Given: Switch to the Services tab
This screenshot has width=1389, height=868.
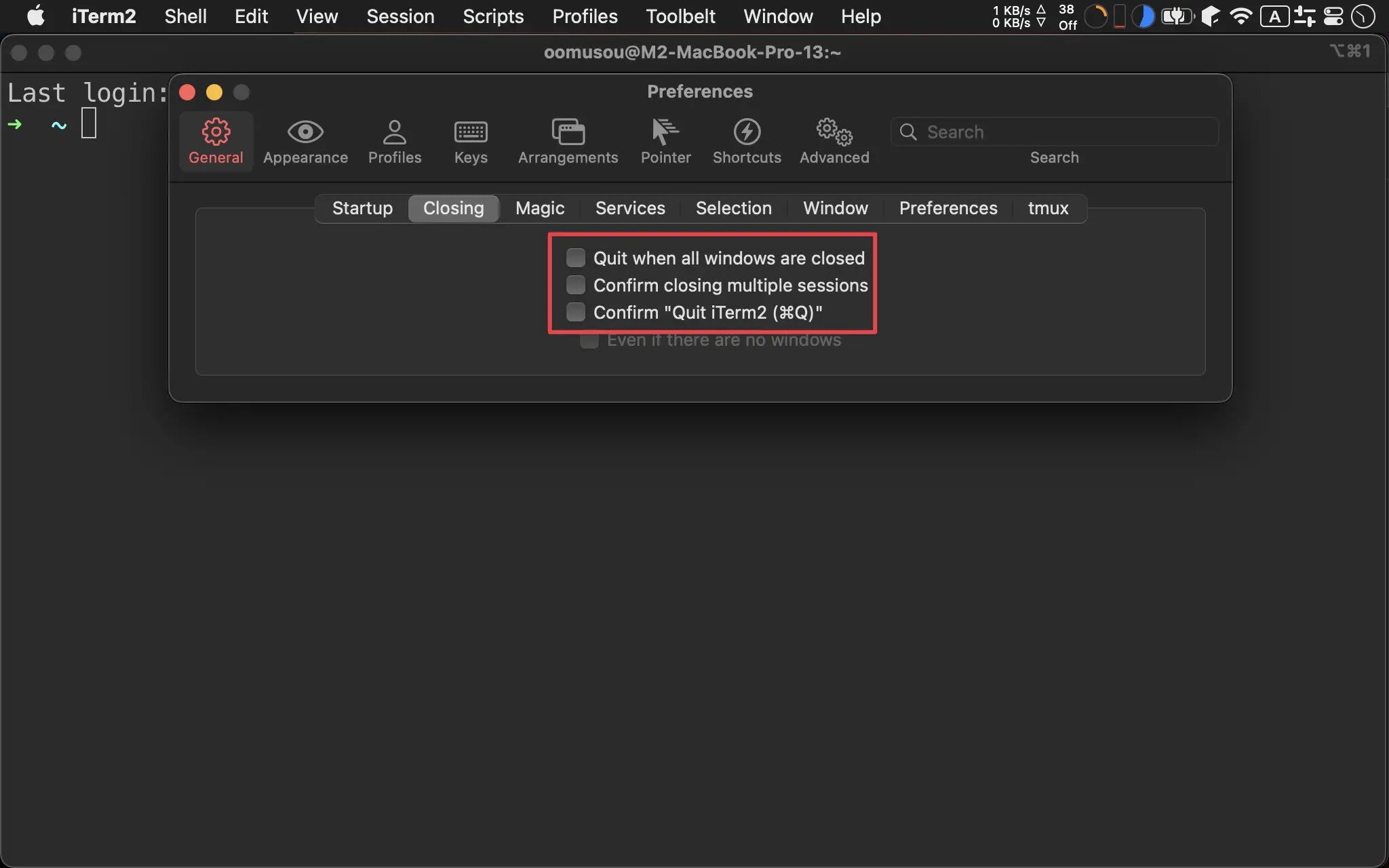Looking at the screenshot, I should coord(630,208).
